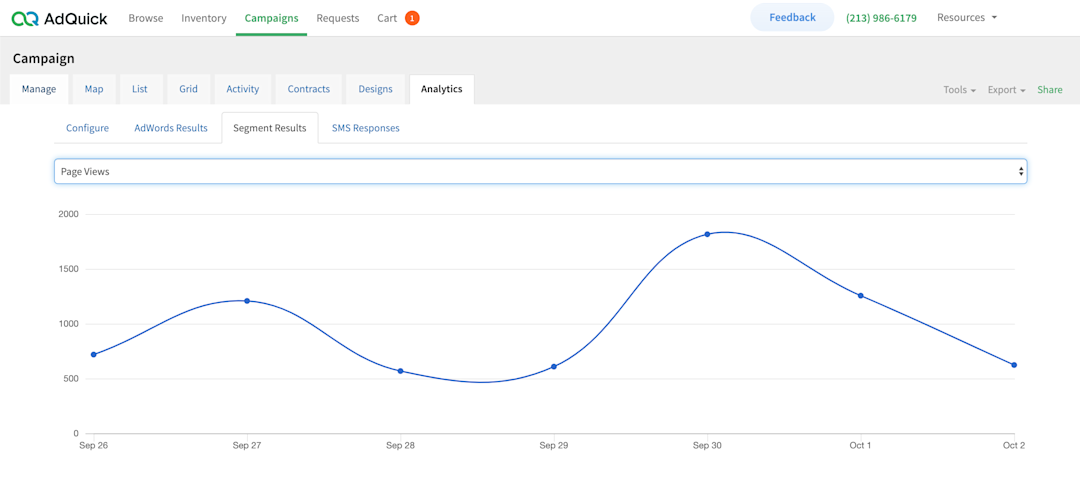Select the Sep 27 chart data point
The width and height of the screenshot is (1080, 486).
[247, 301]
